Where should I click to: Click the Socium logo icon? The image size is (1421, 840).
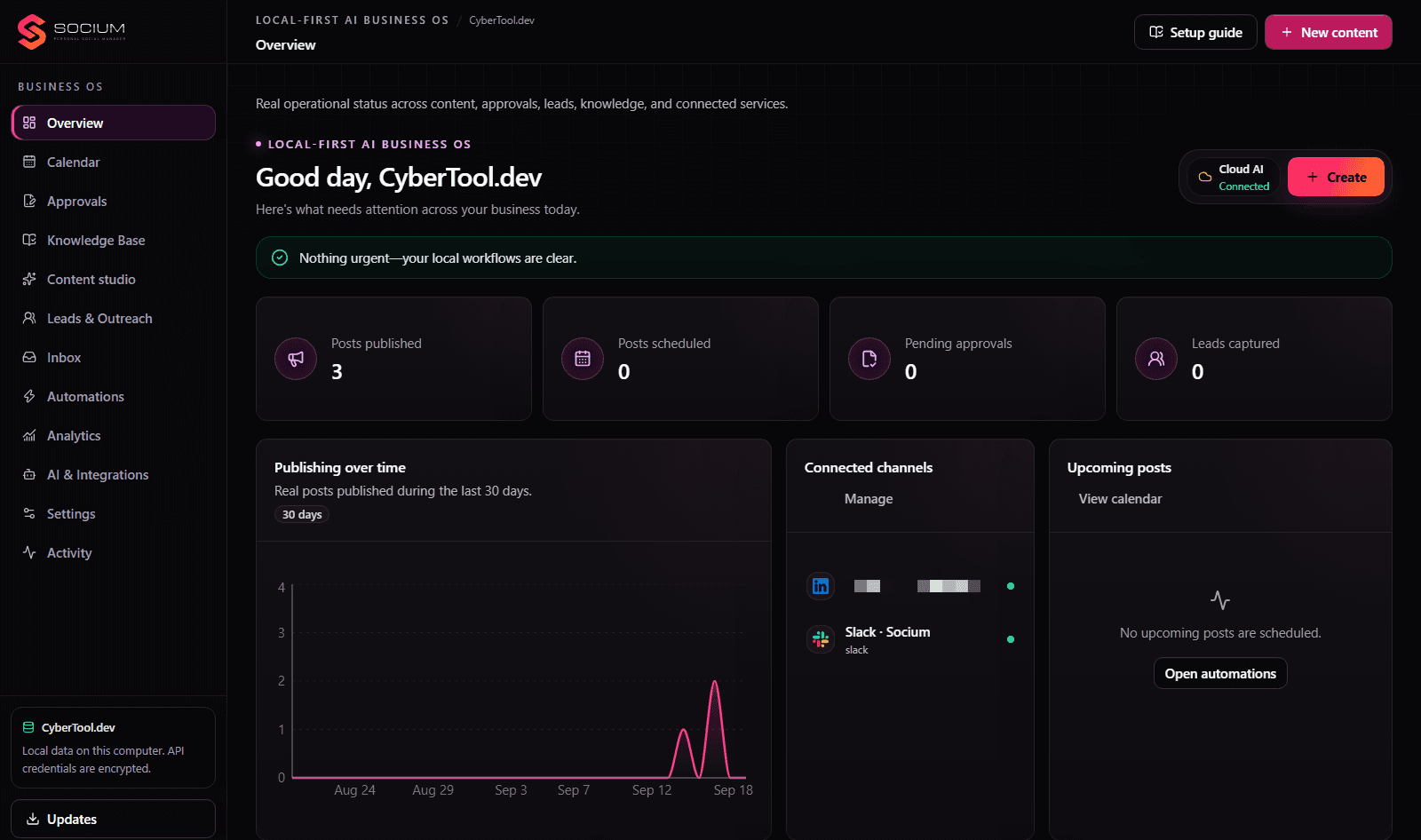(32, 32)
